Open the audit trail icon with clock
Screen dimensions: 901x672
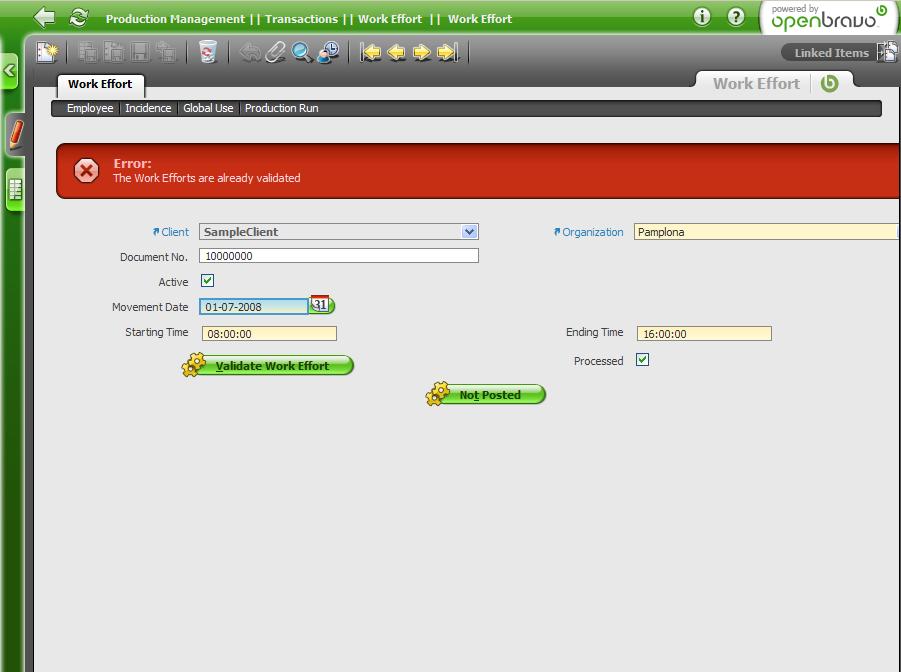click(x=328, y=52)
